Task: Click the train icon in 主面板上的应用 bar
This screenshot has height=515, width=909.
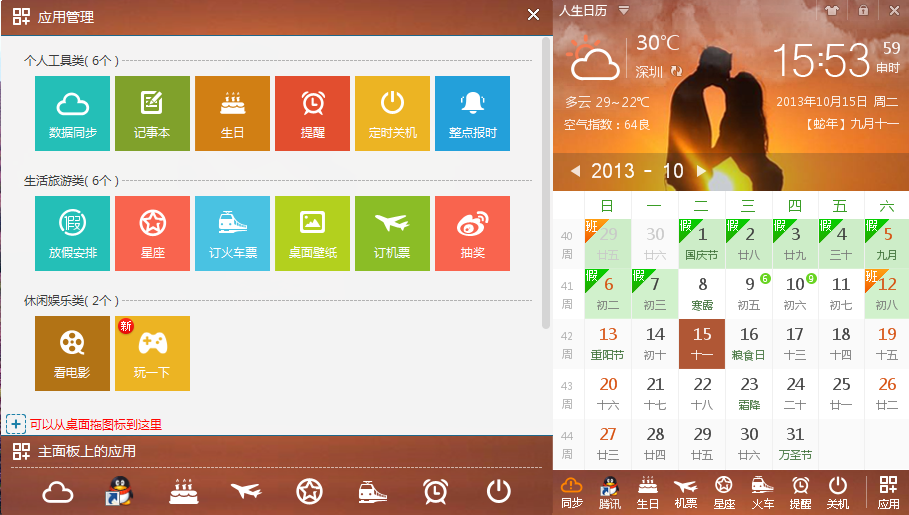Action: click(x=373, y=492)
